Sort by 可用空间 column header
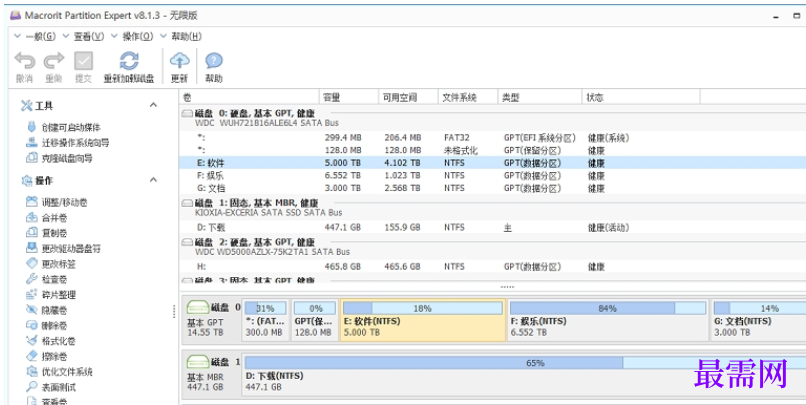 409,97
